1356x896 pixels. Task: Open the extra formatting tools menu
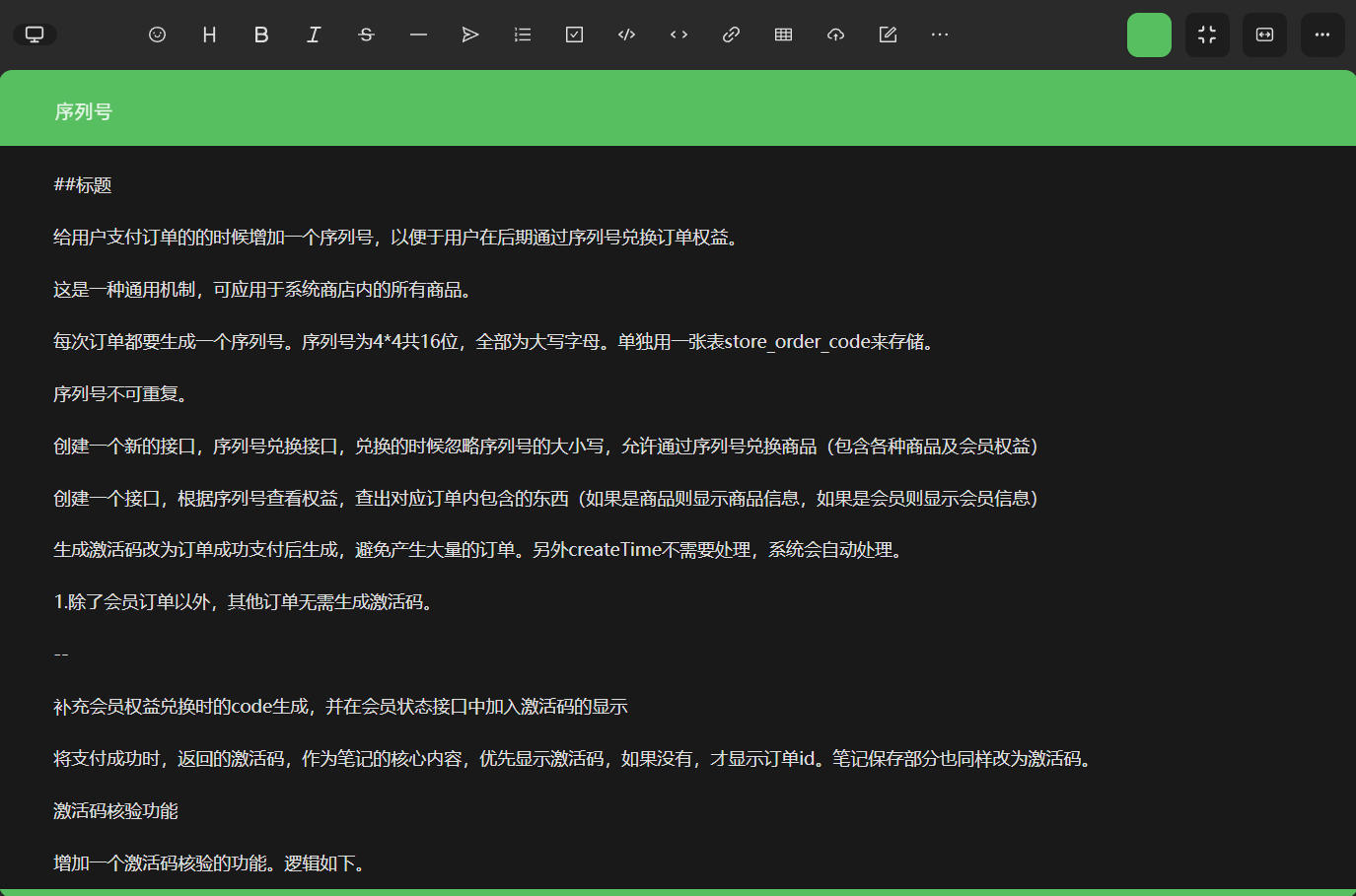pyautogui.click(x=939, y=34)
